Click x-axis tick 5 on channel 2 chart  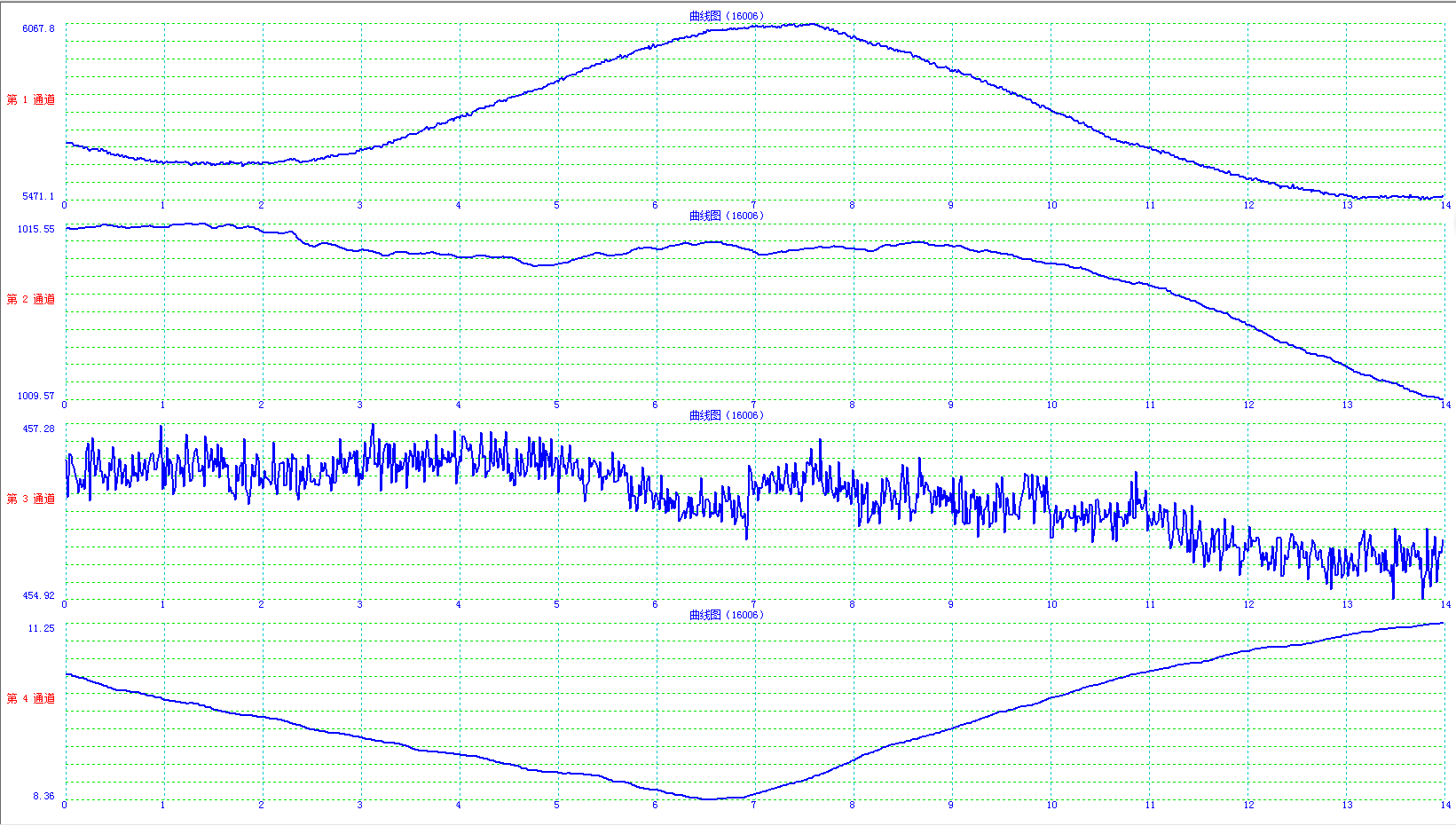point(557,405)
